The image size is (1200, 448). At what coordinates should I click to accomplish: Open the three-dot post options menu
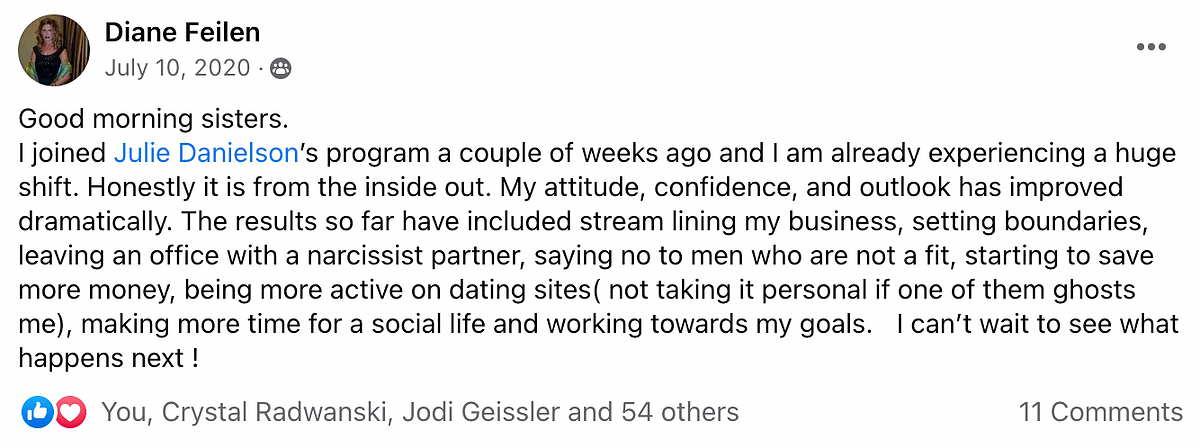click(x=1151, y=47)
